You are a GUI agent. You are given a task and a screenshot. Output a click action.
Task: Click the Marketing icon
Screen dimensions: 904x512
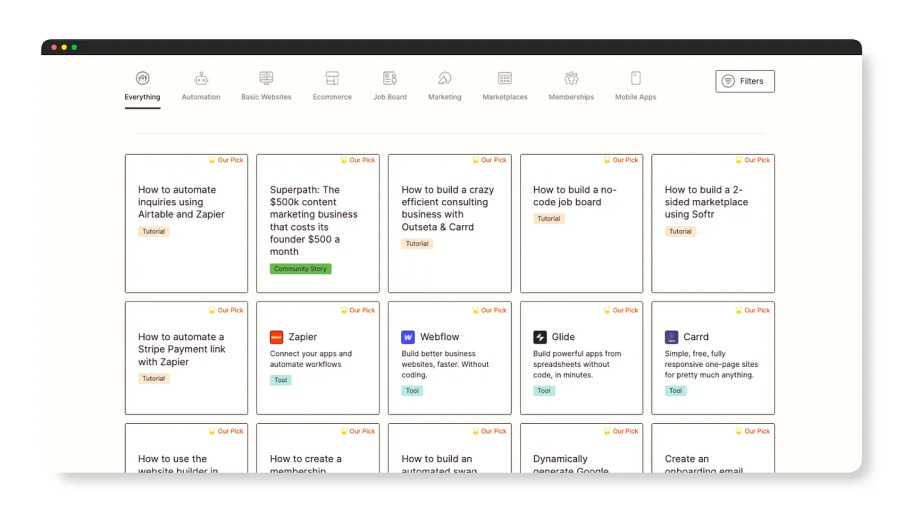[x=445, y=78]
